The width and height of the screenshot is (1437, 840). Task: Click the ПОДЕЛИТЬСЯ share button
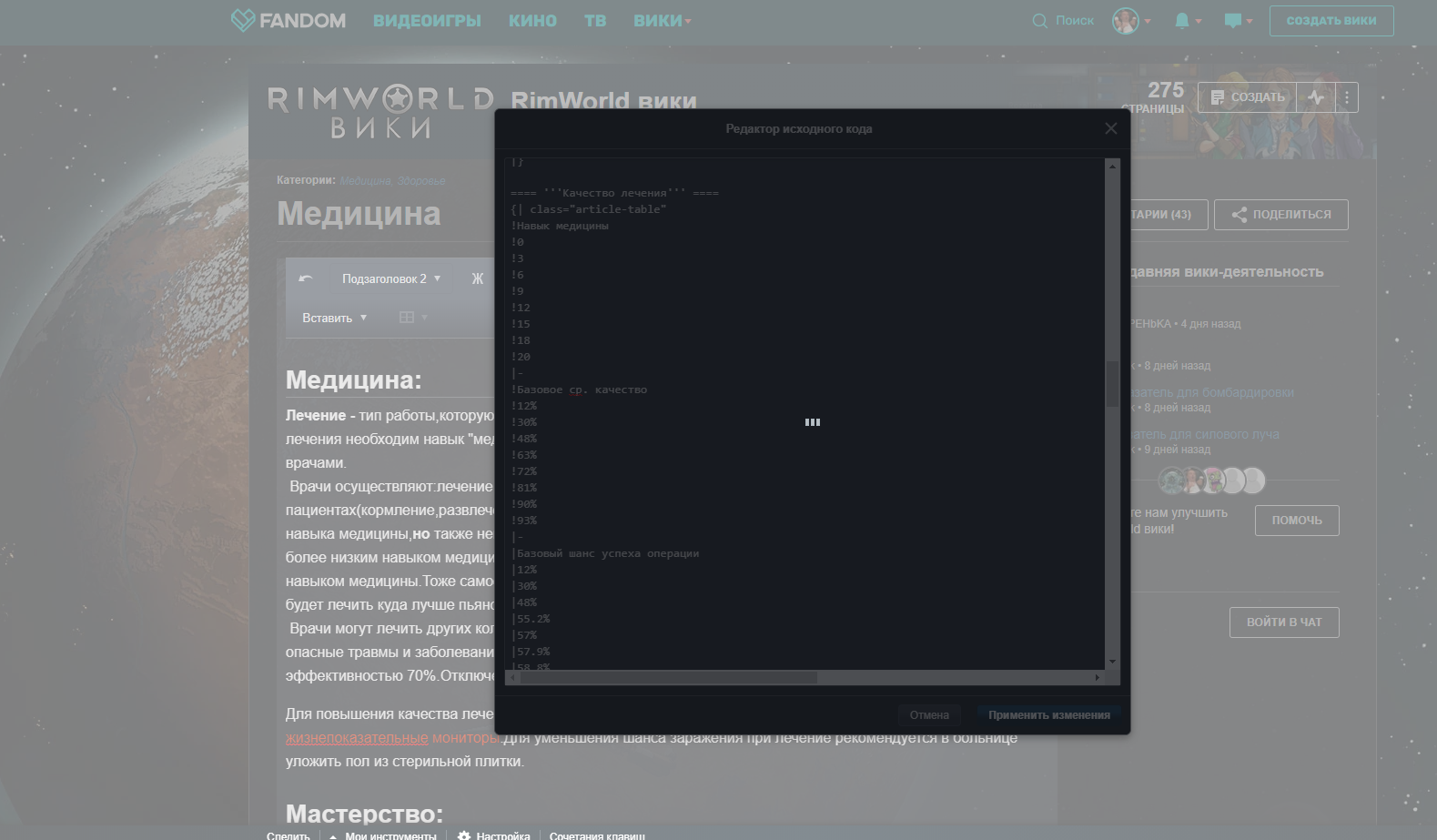point(1280,215)
